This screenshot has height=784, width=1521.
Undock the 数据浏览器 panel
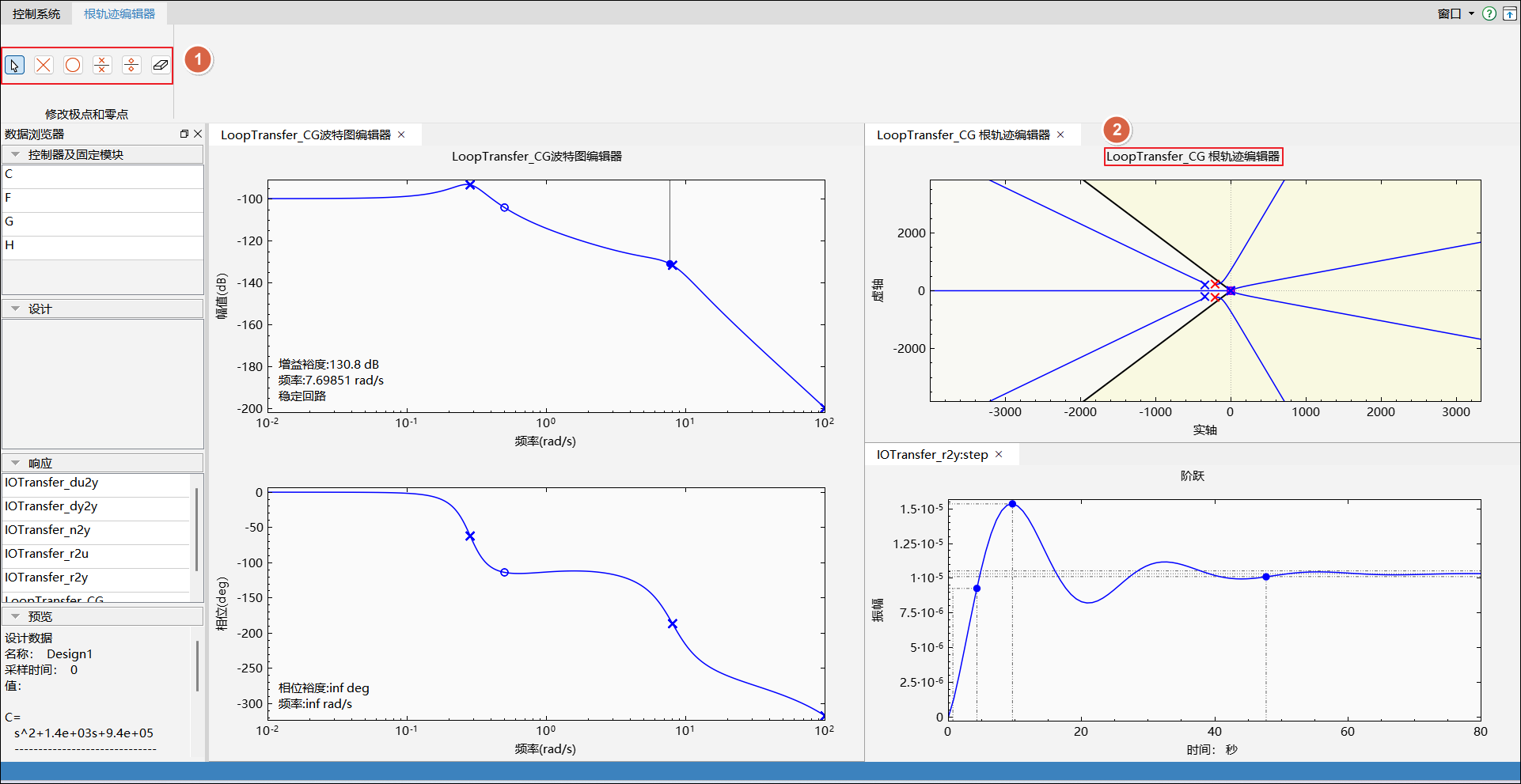click(x=184, y=134)
